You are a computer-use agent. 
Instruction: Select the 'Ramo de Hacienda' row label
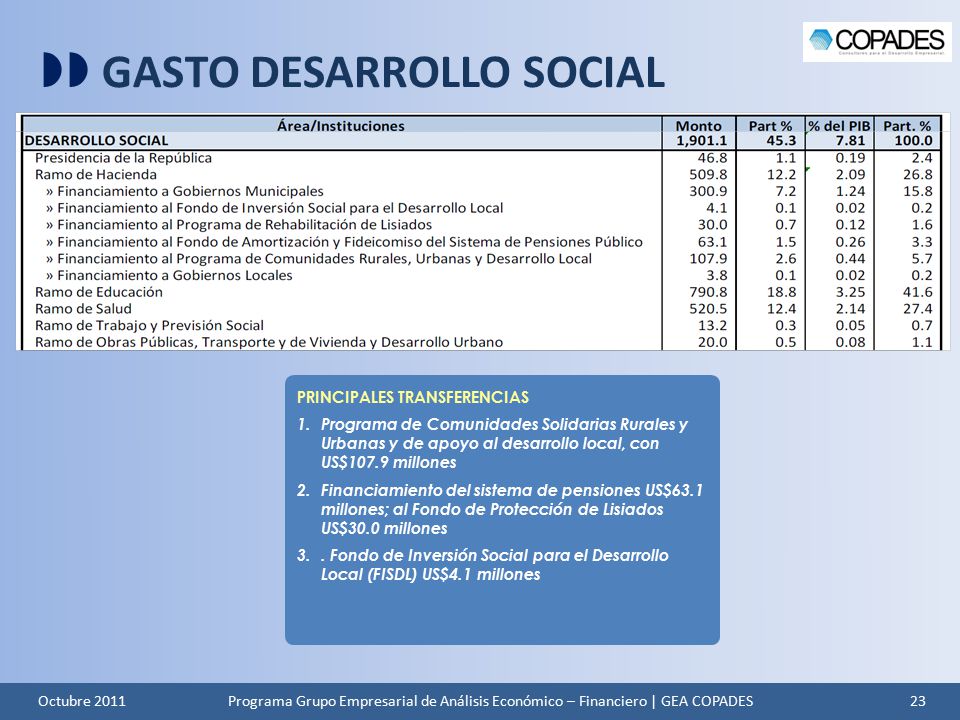coord(96,174)
